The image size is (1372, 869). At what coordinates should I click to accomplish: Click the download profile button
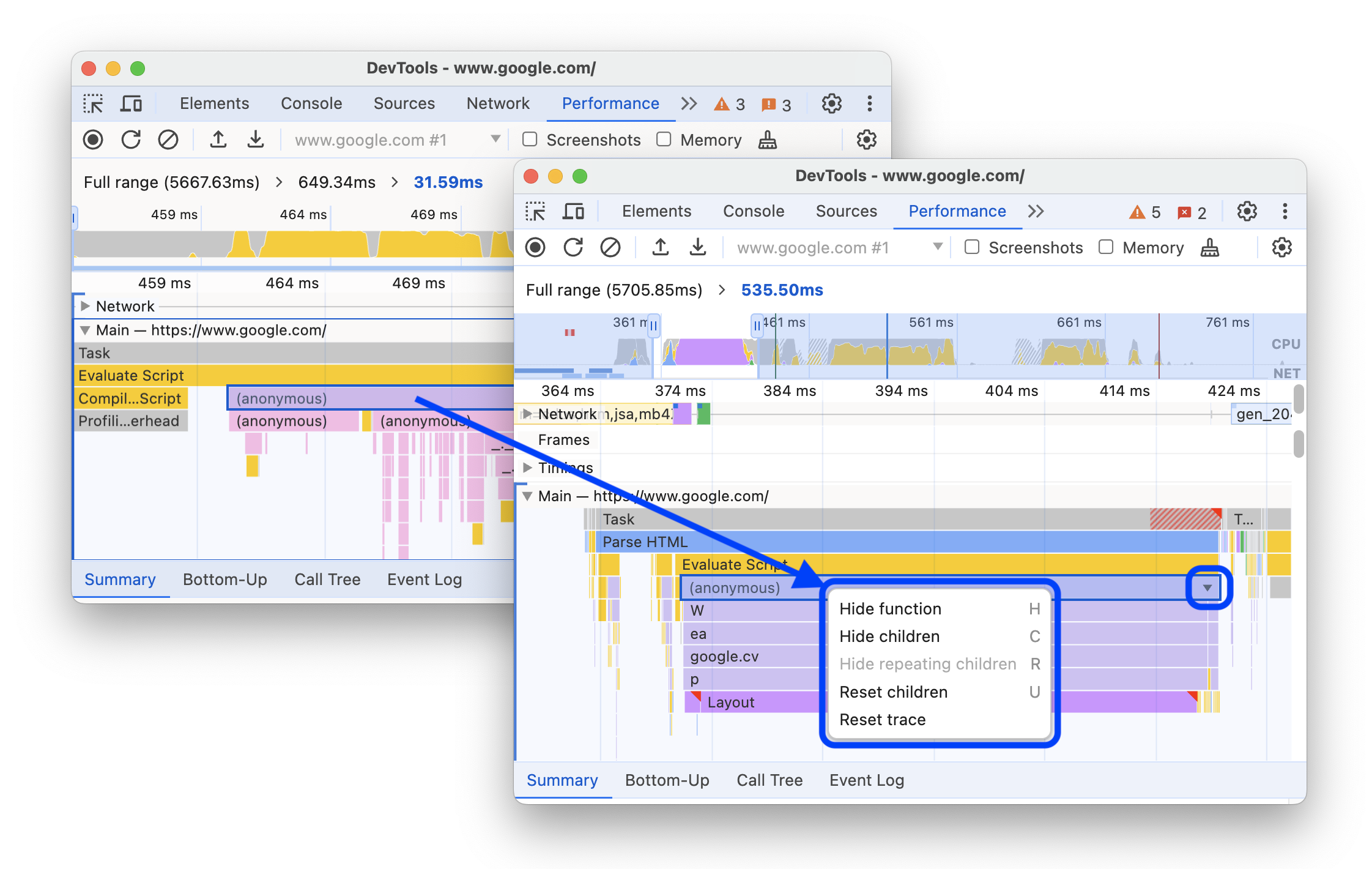click(700, 248)
